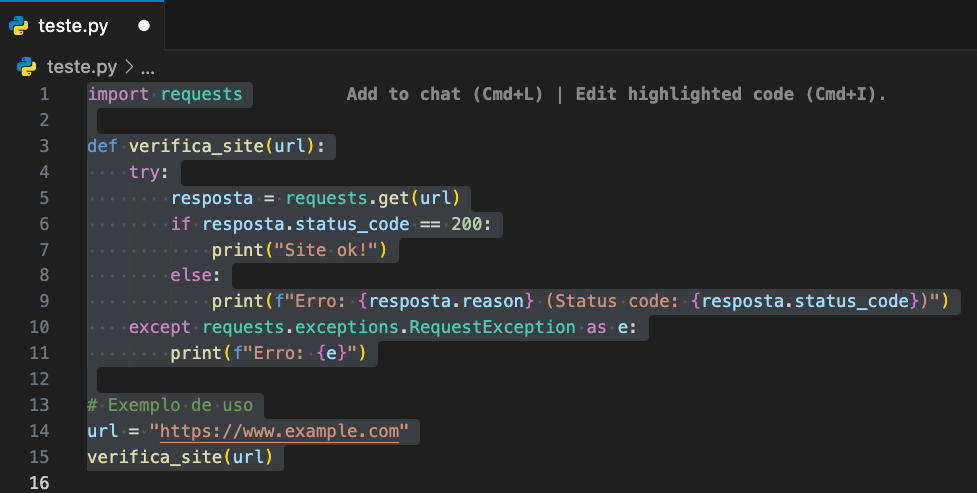Click RequestException in the except line

492,327
